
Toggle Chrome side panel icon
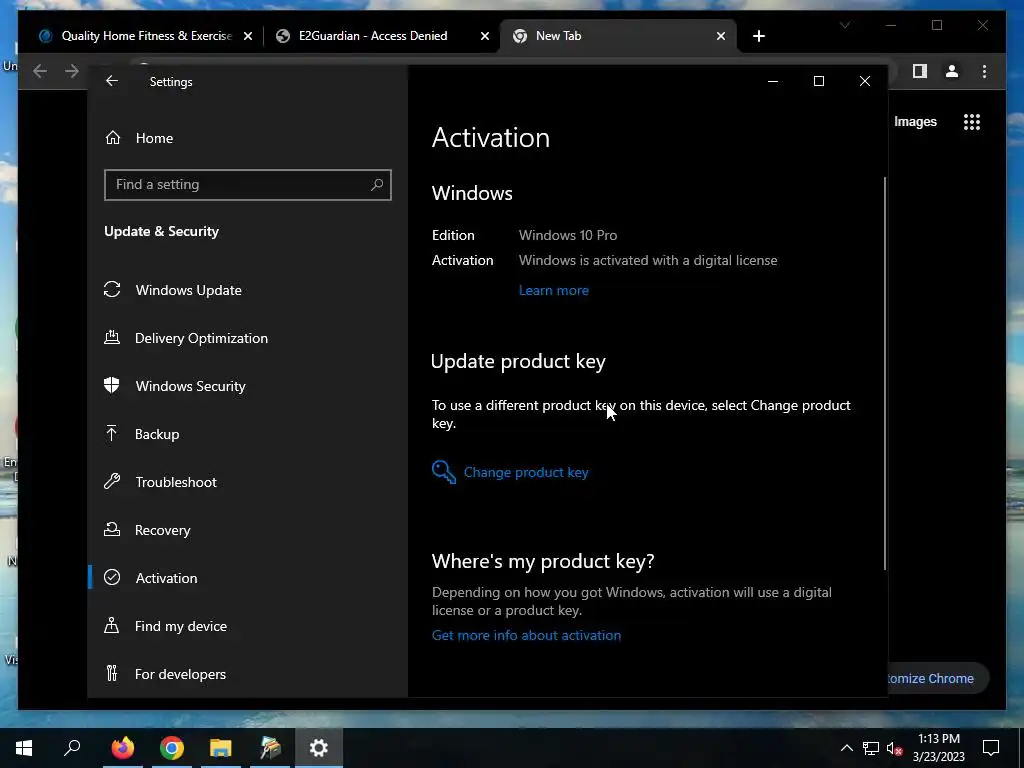920,71
